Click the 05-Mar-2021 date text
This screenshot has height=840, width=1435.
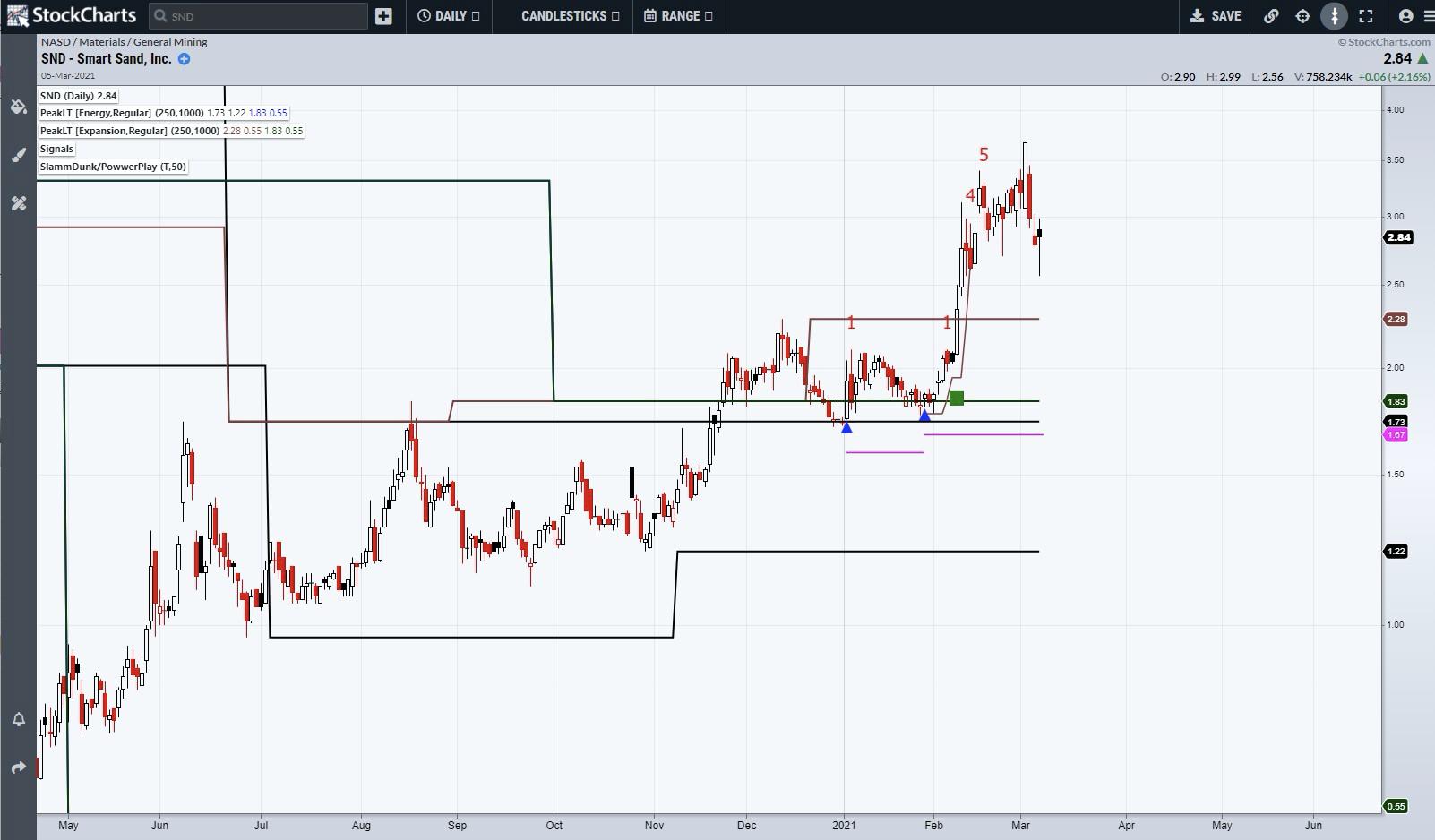tap(67, 76)
